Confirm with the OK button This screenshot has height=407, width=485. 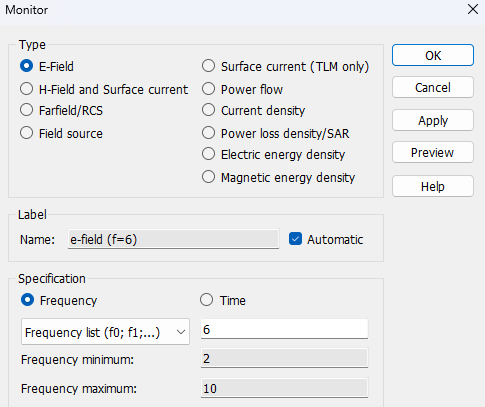433,55
